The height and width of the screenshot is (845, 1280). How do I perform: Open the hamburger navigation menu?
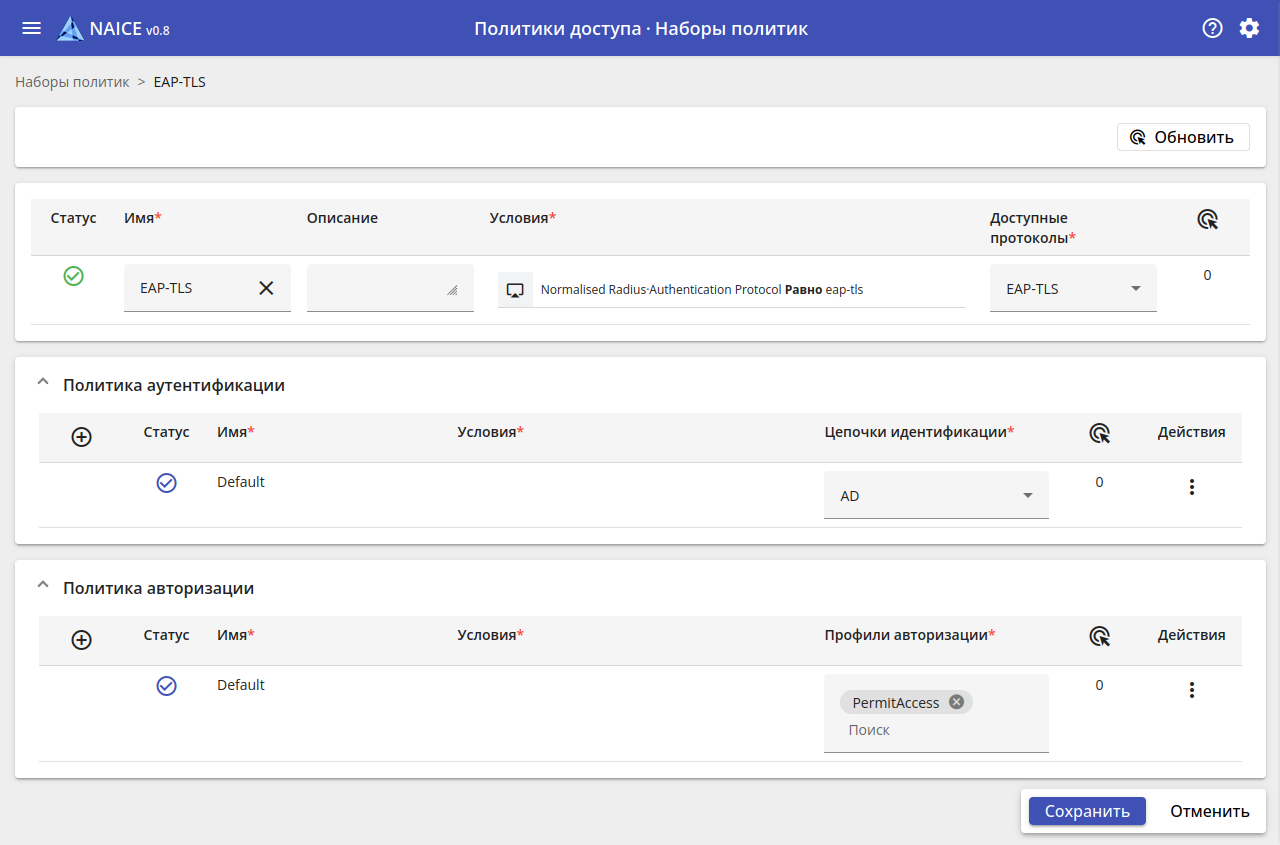(x=31, y=28)
